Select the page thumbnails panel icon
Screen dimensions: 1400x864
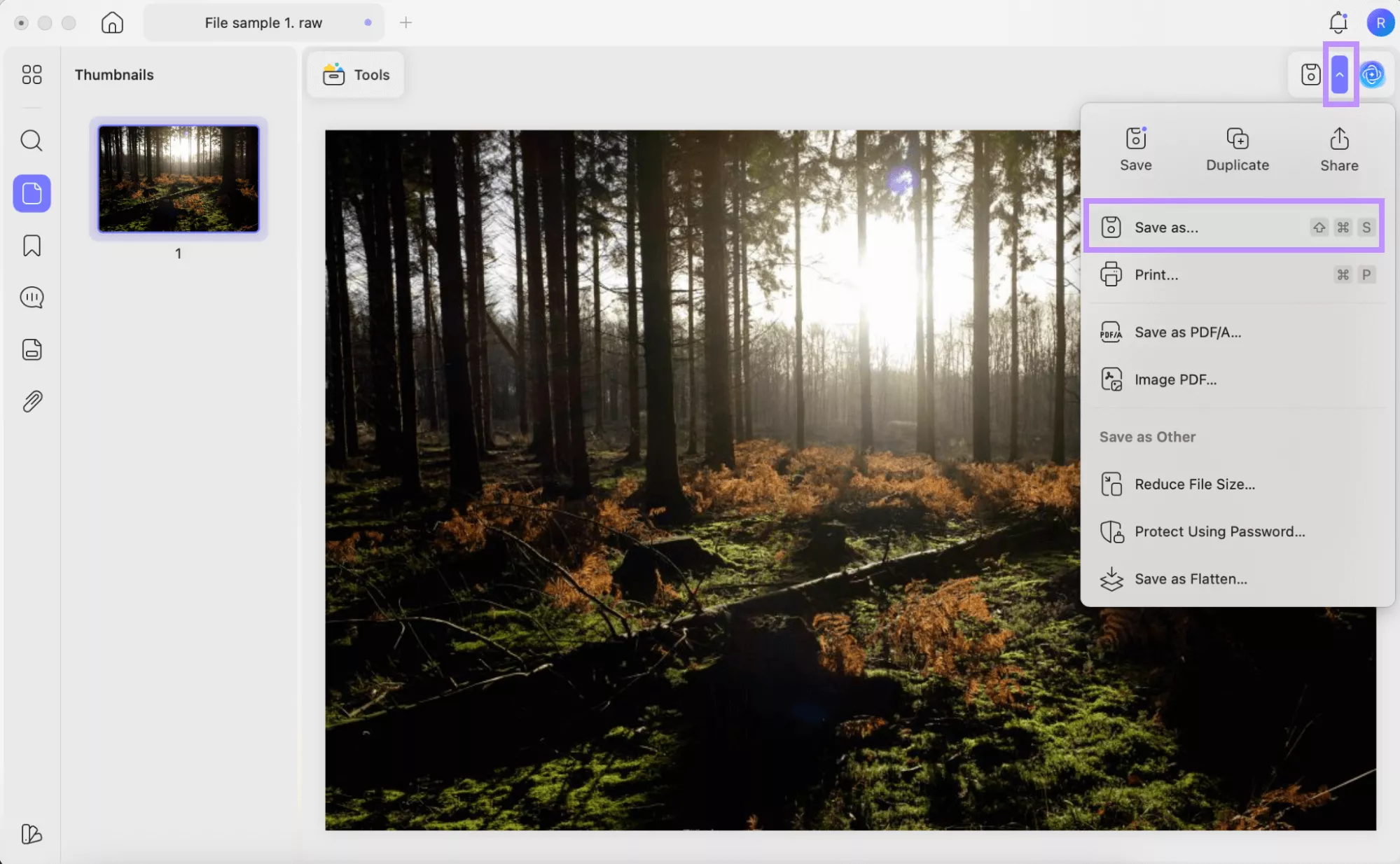32,193
